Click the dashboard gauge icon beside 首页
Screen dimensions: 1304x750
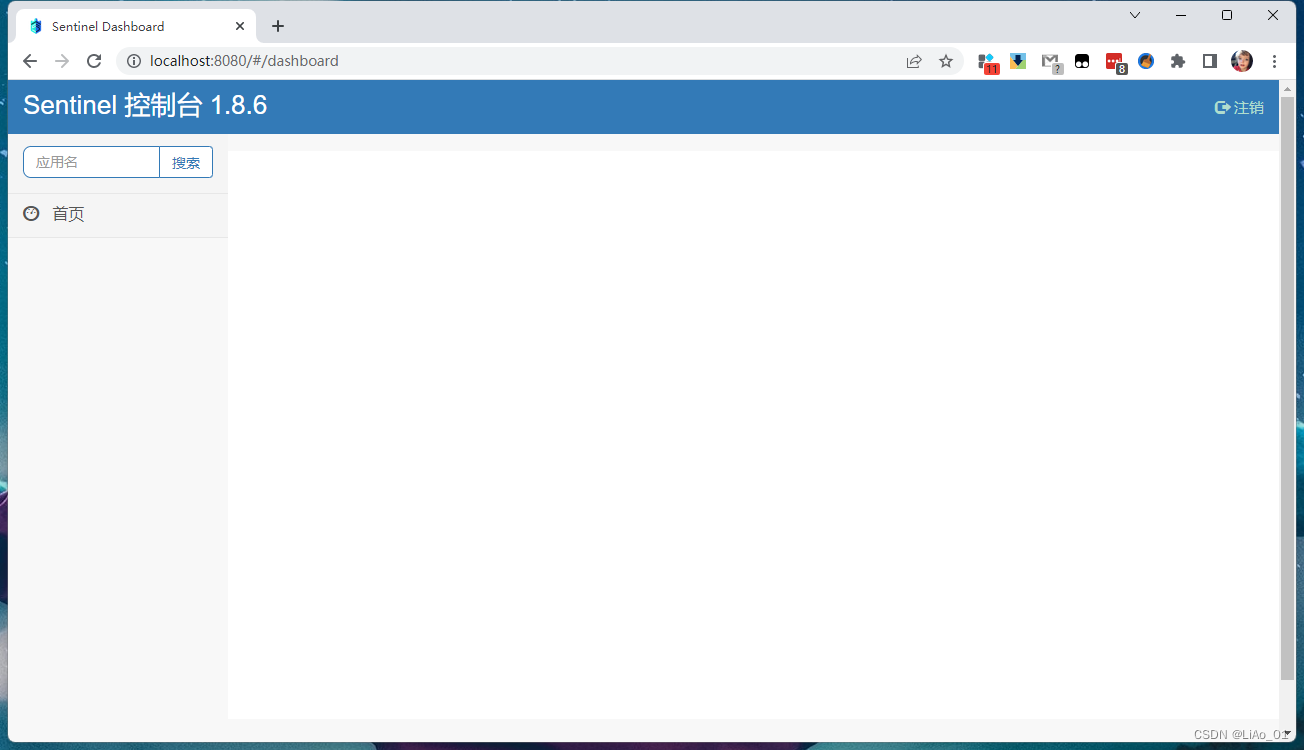tap(31, 213)
